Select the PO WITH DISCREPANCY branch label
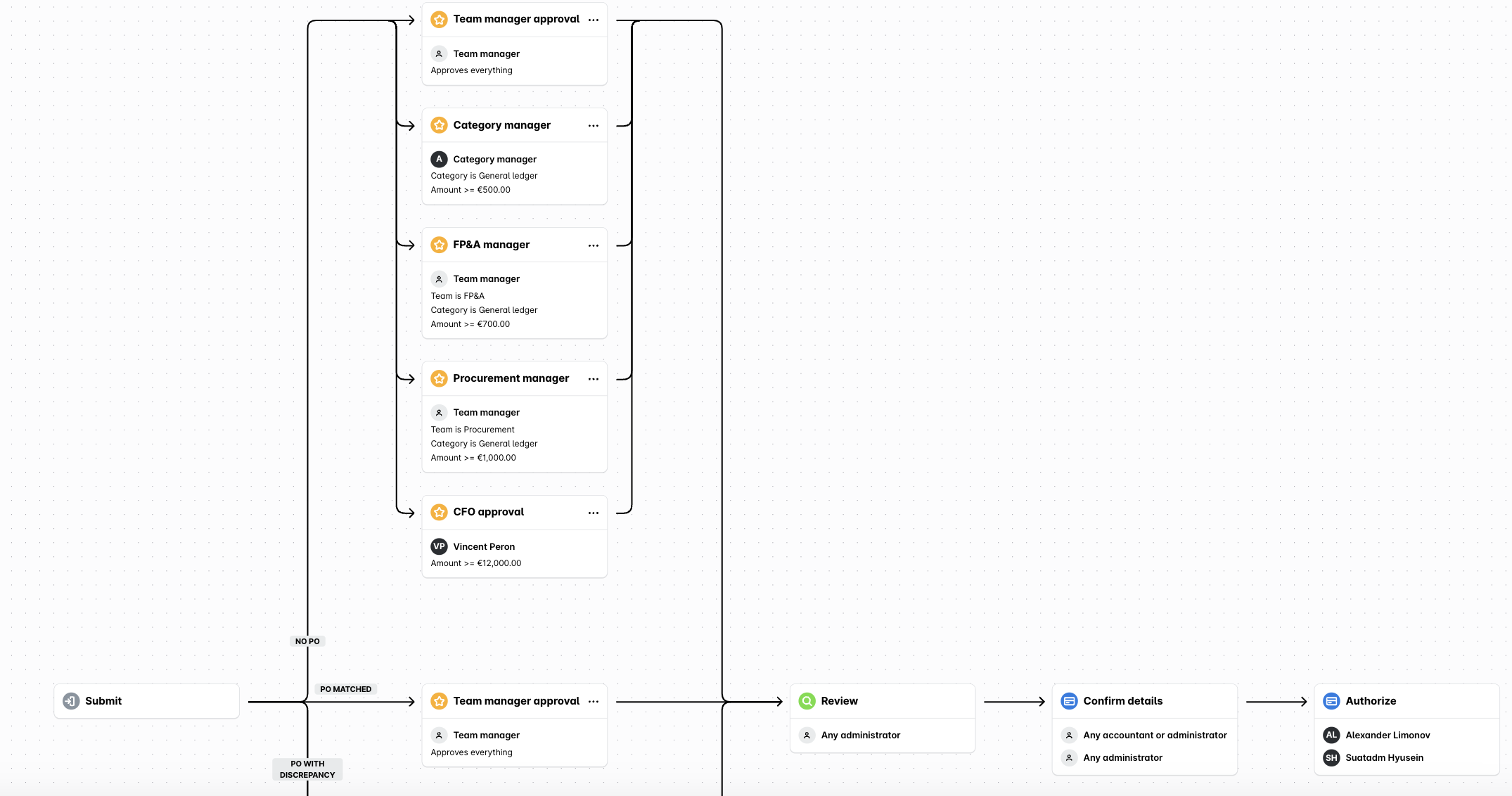This screenshot has width=1512, height=796. point(307,769)
